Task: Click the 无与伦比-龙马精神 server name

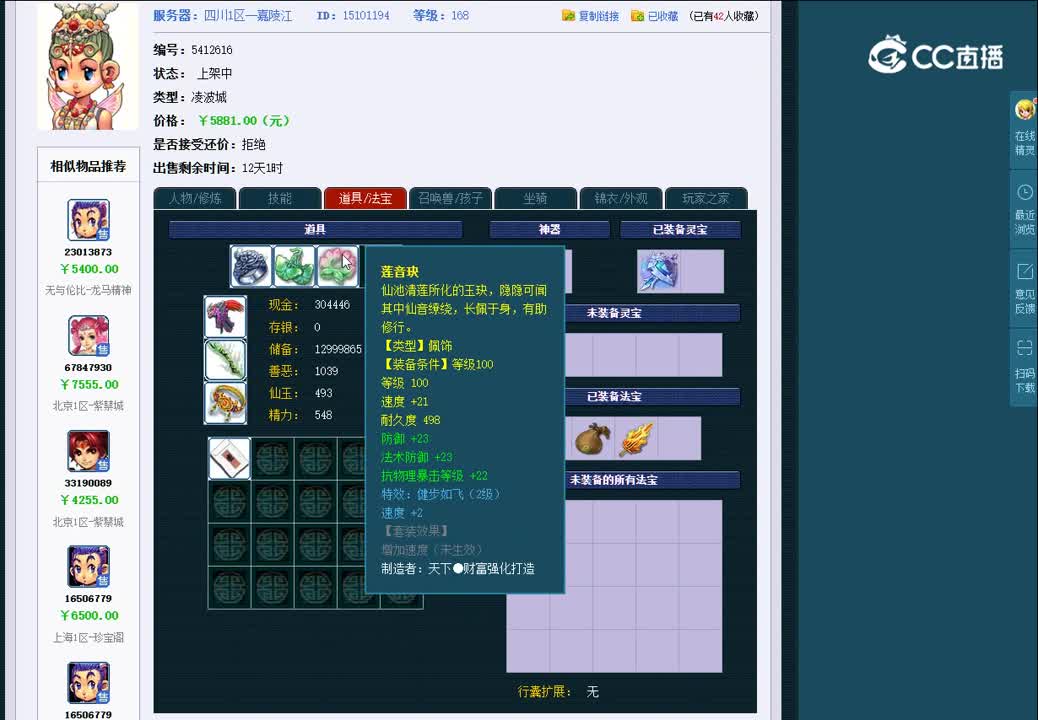Action: click(88, 290)
